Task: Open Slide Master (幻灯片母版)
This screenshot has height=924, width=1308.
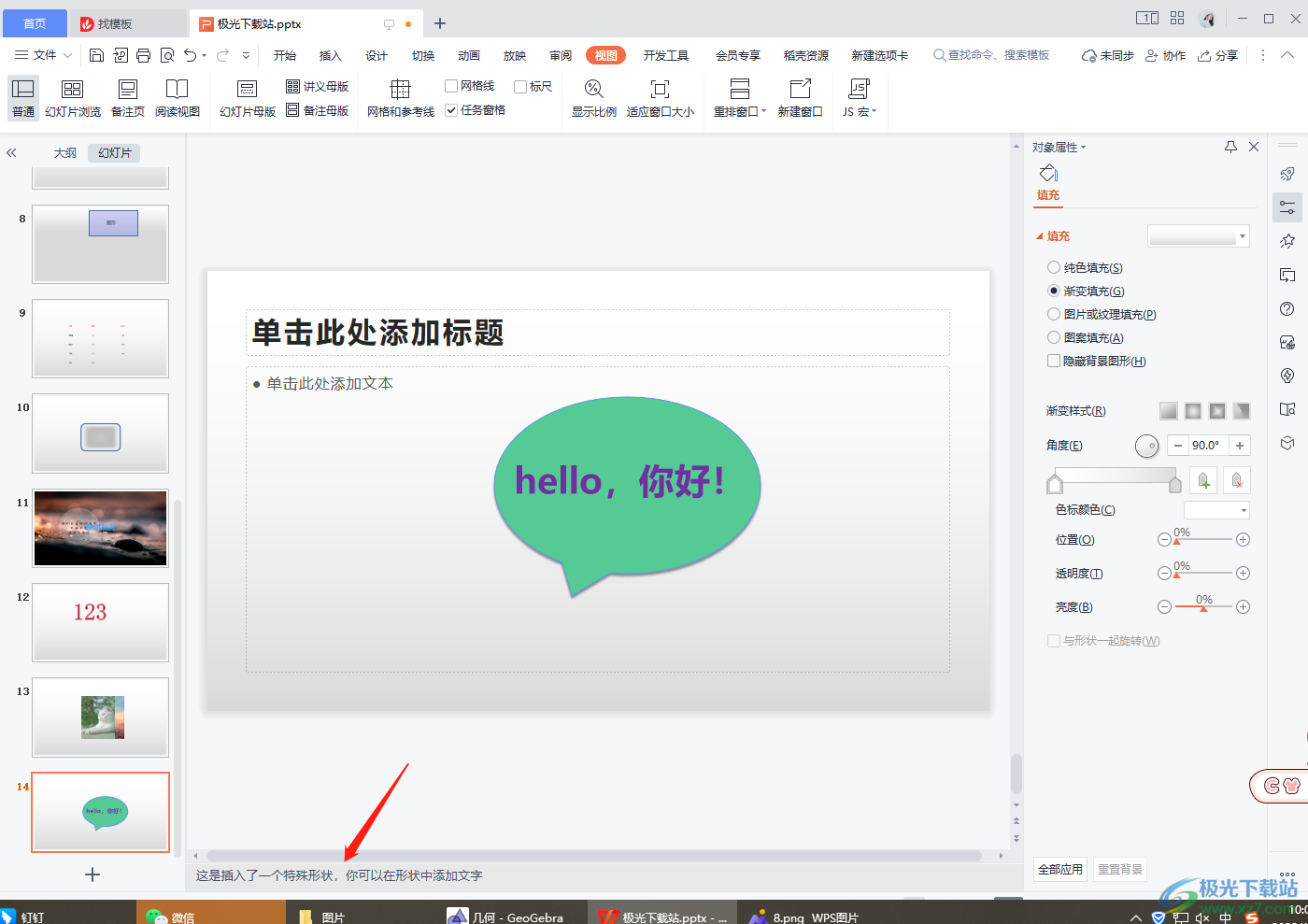Action: point(248,98)
